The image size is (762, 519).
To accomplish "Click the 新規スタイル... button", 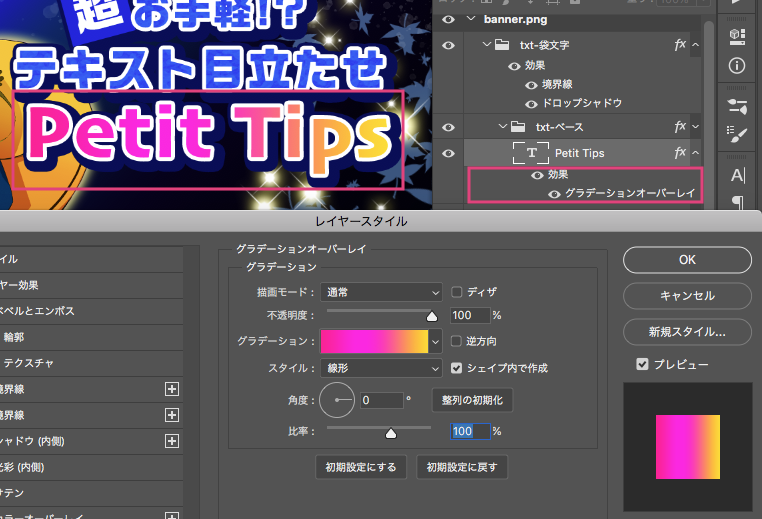I will 687,332.
